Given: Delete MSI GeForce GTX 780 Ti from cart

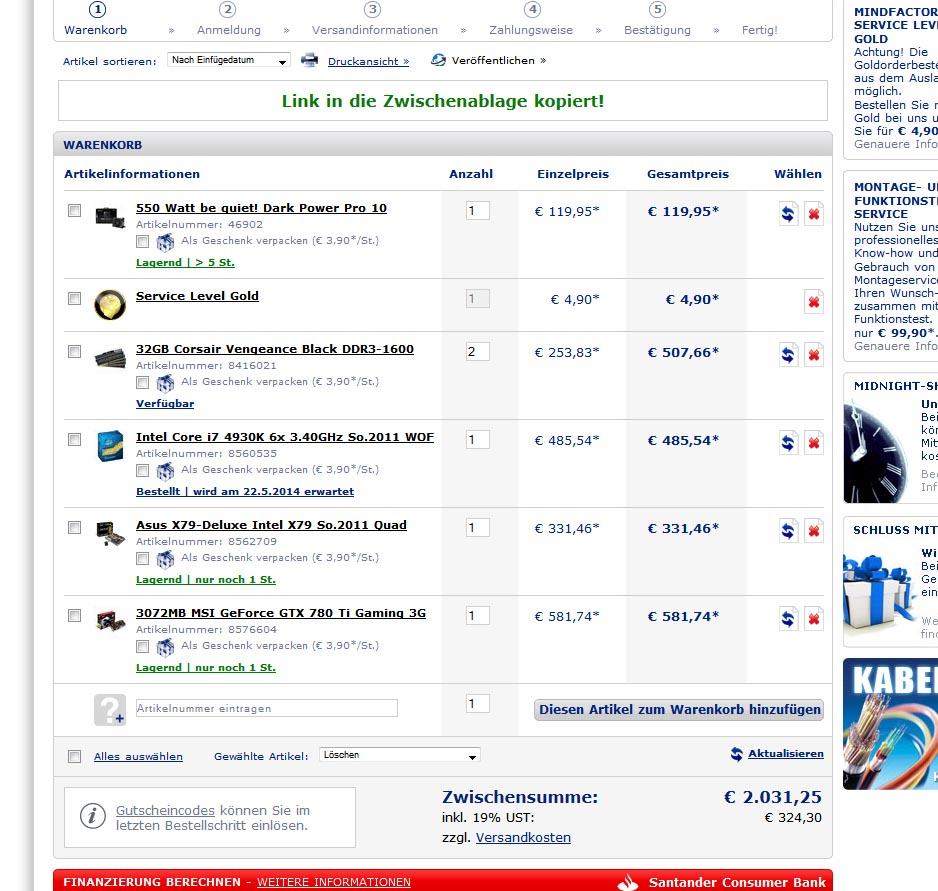Looking at the screenshot, I should click(x=814, y=619).
